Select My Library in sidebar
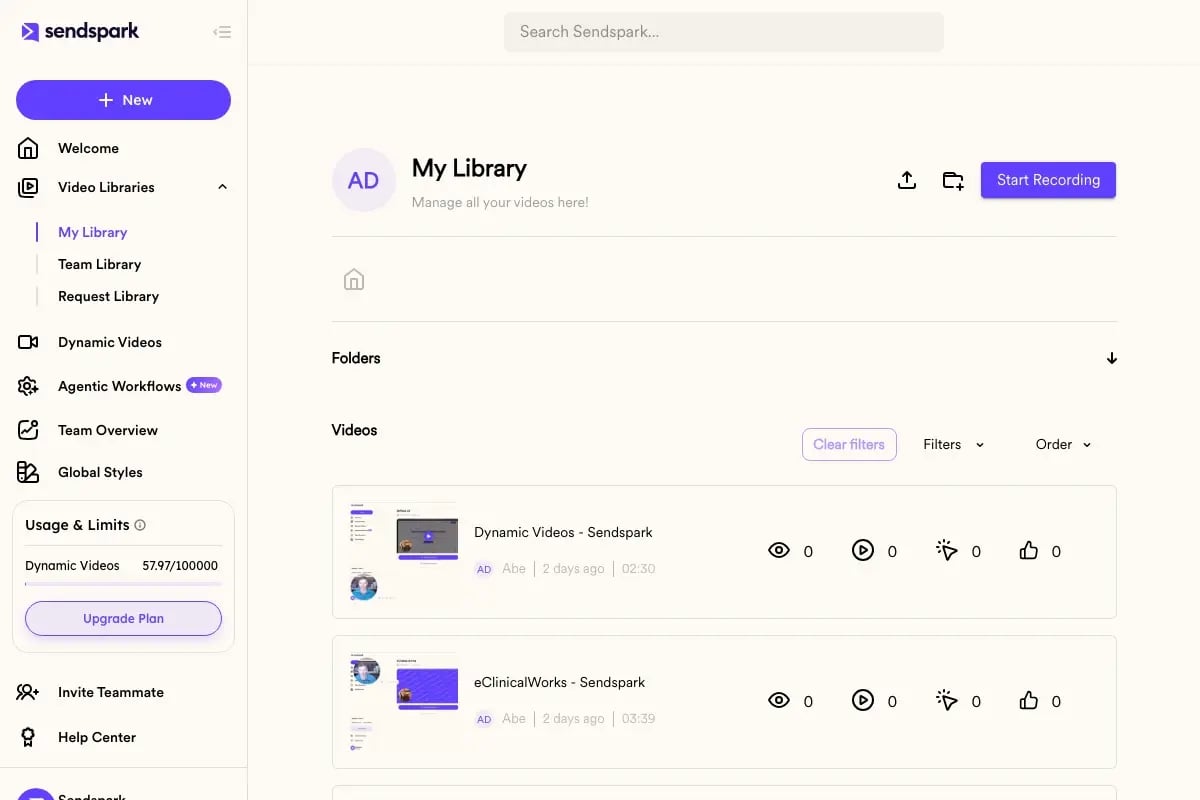This screenshot has height=800, width=1200. (92, 232)
